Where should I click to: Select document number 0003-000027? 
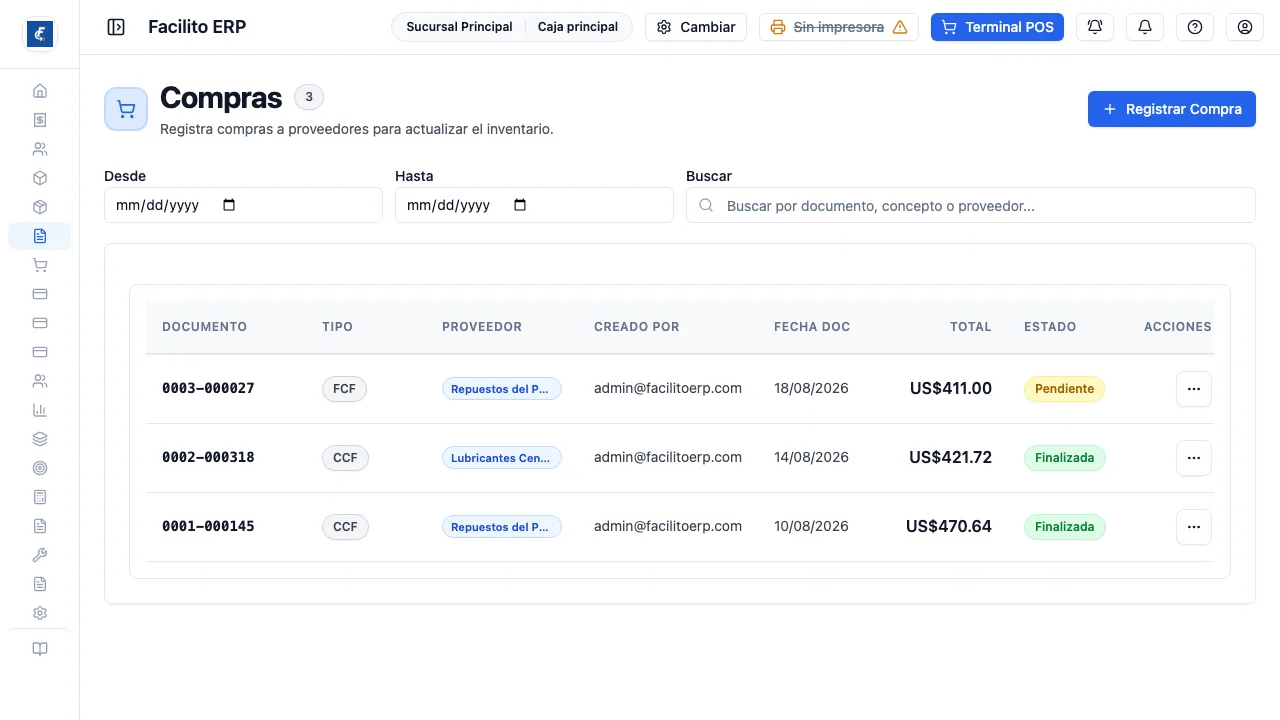208,388
